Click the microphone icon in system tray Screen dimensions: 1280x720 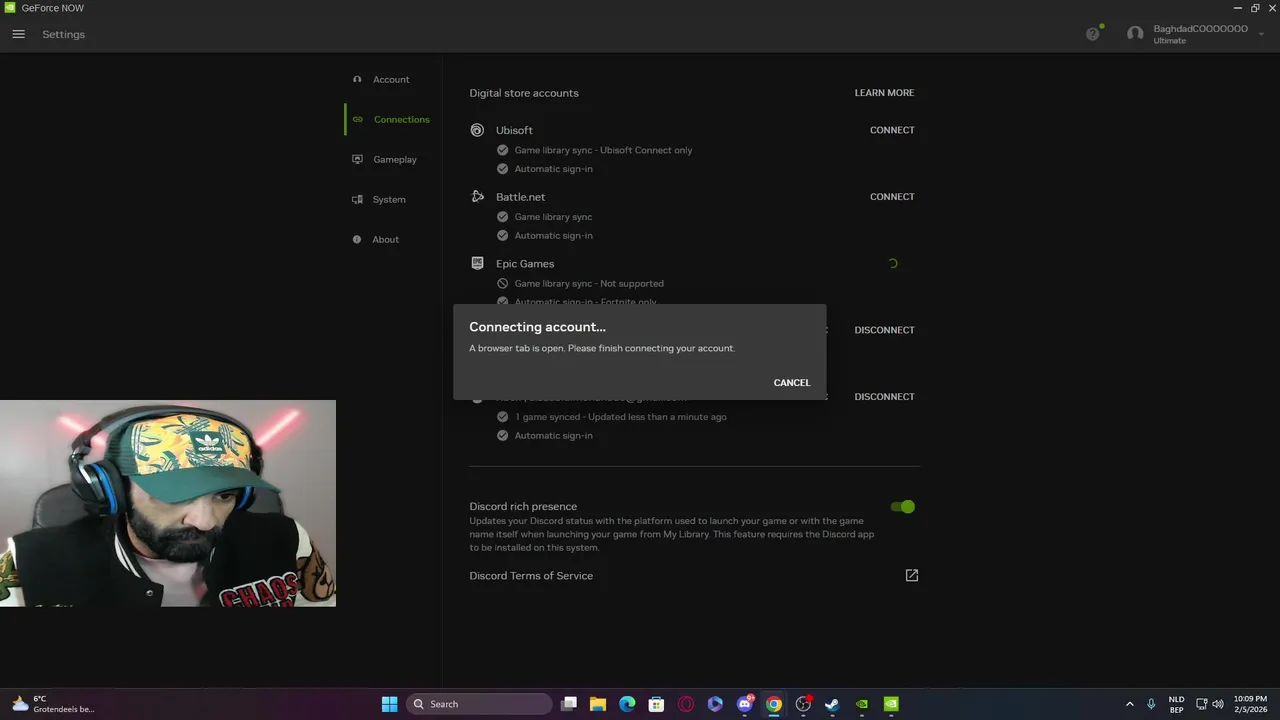1151,704
